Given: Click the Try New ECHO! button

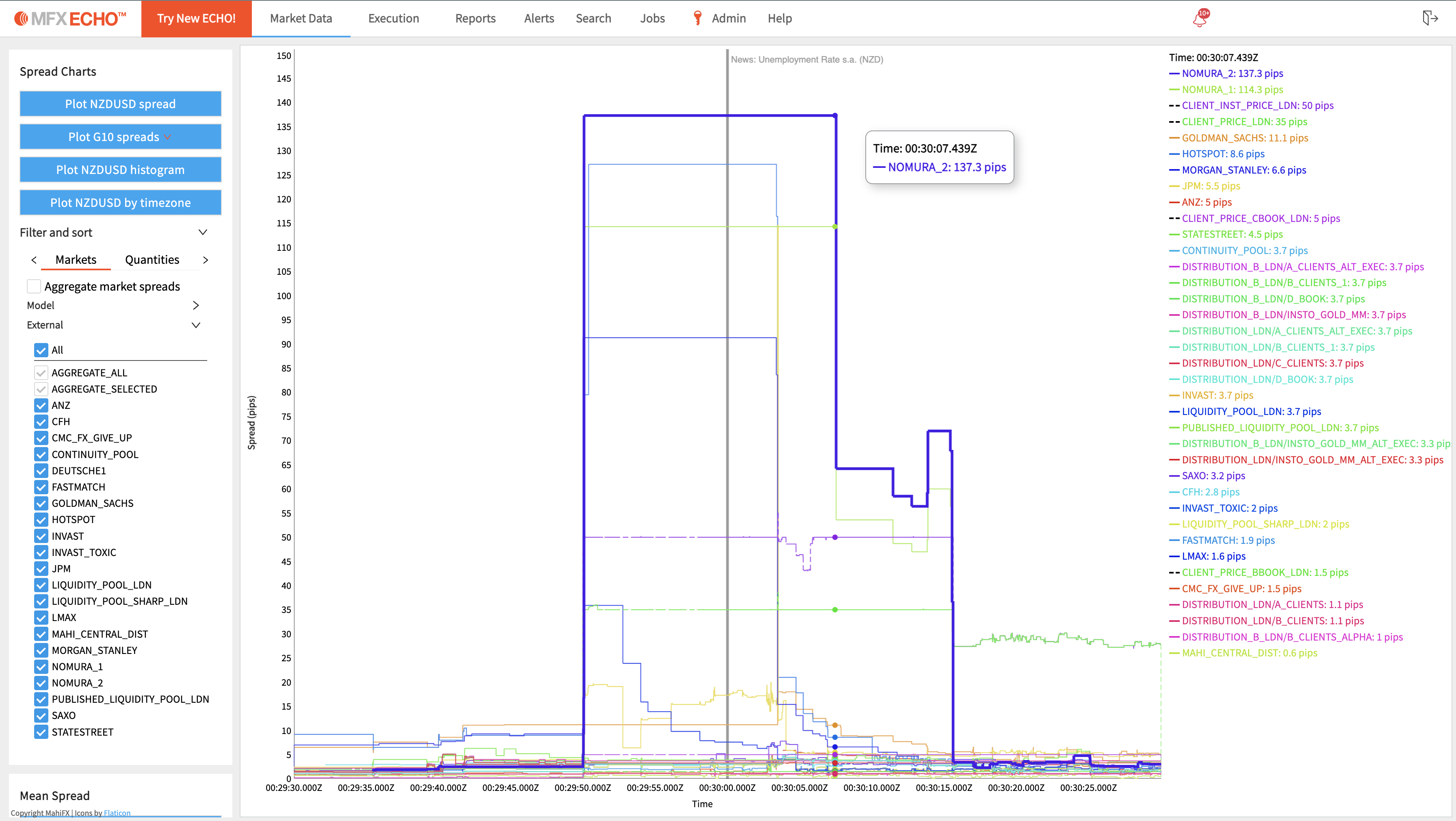Looking at the screenshot, I should point(196,19).
